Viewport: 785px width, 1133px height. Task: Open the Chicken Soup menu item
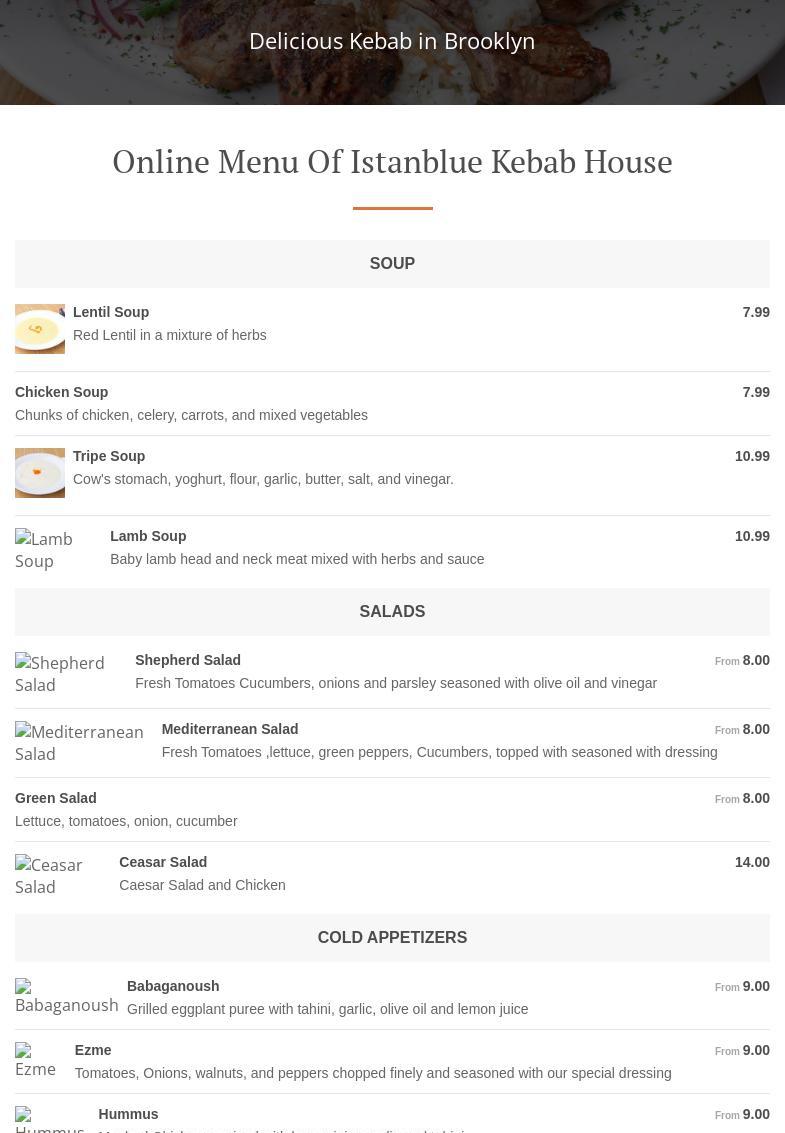click(x=62, y=392)
